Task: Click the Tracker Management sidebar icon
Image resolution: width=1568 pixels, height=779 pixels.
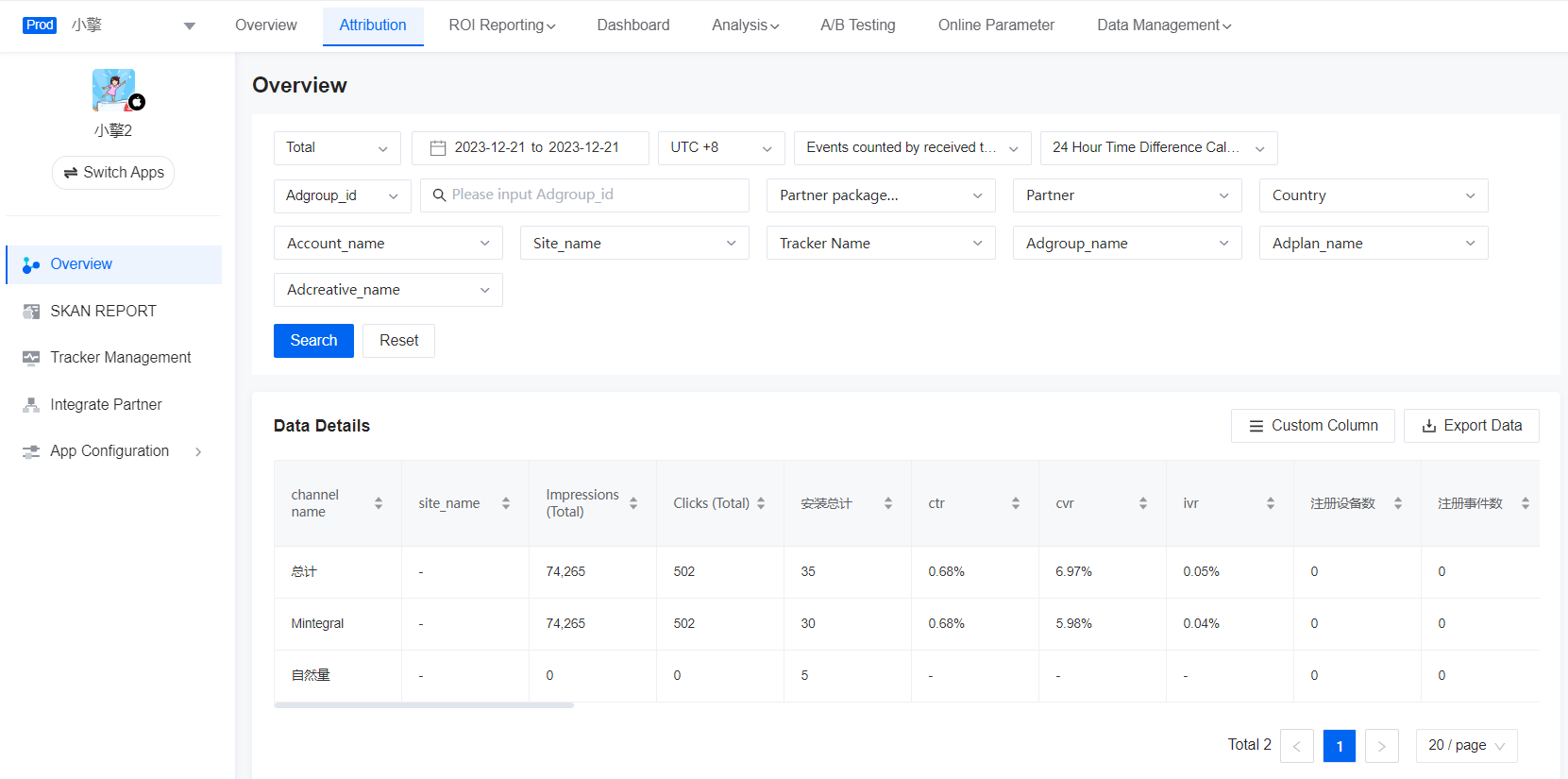Action: point(31,358)
